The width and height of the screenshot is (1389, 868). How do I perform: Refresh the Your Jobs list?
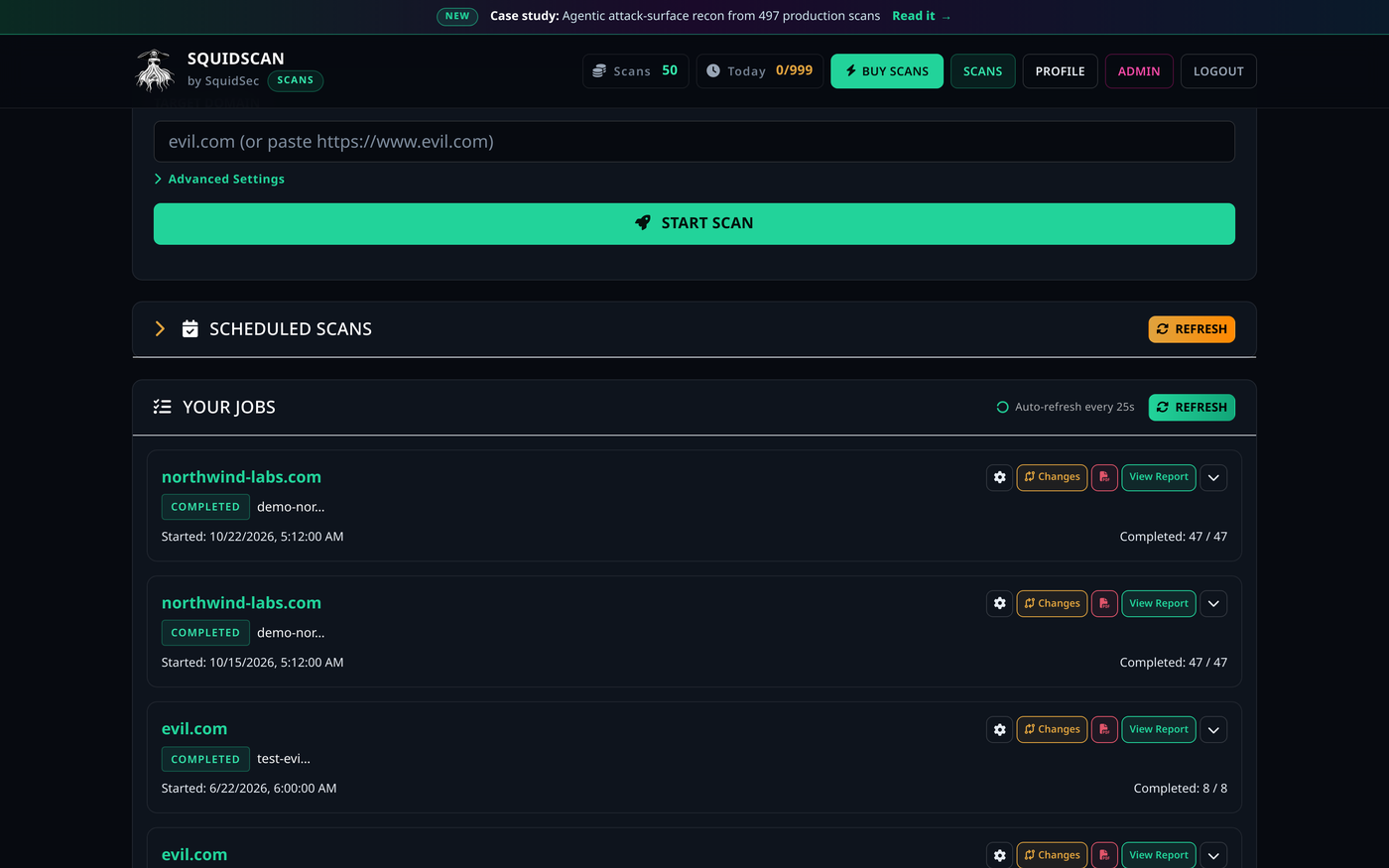tap(1192, 408)
